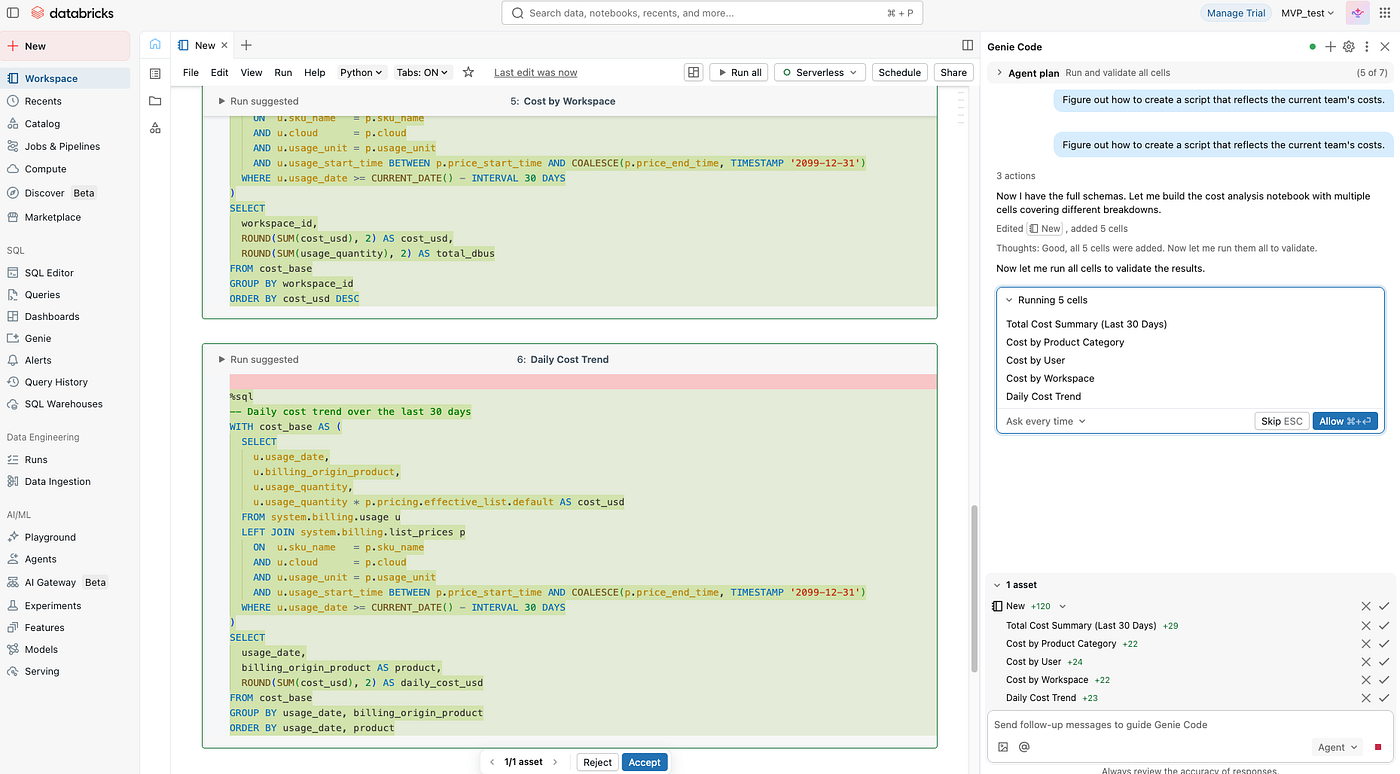Screen dimensions: 1400x774
Task: Stop the running agent
Action: pos(1380,747)
